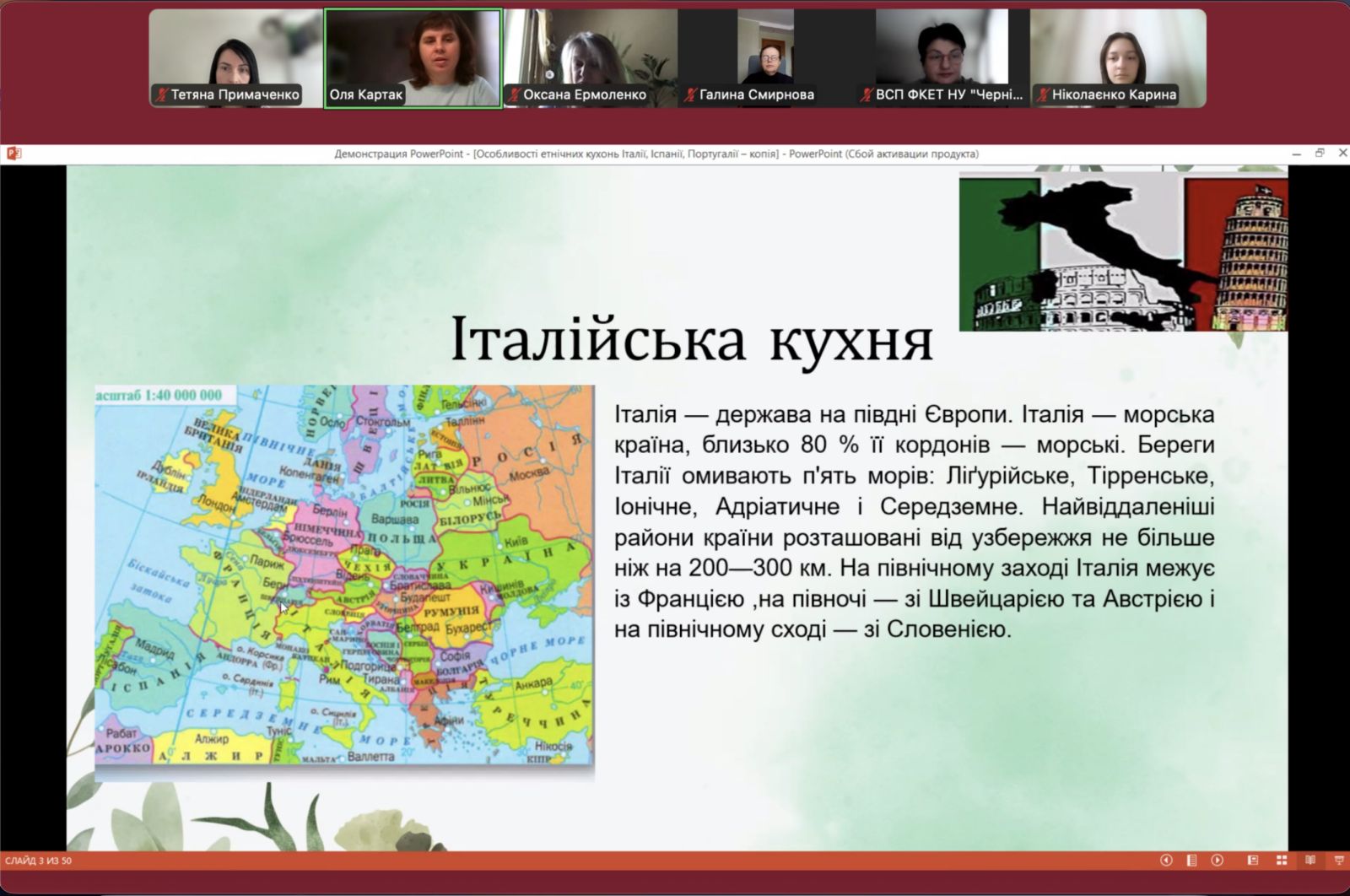The width and height of the screenshot is (1350, 896).
Task: Minimize the PowerPoint slideshow window
Action: click(x=1297, y=154)
